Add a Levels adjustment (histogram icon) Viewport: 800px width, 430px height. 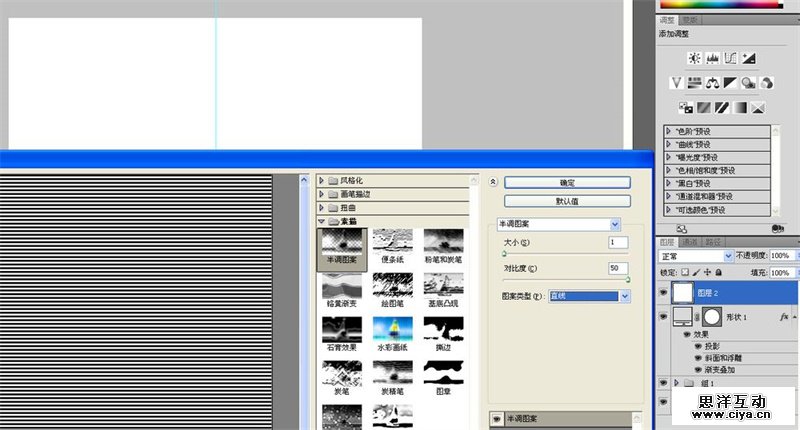pos(712,58)
